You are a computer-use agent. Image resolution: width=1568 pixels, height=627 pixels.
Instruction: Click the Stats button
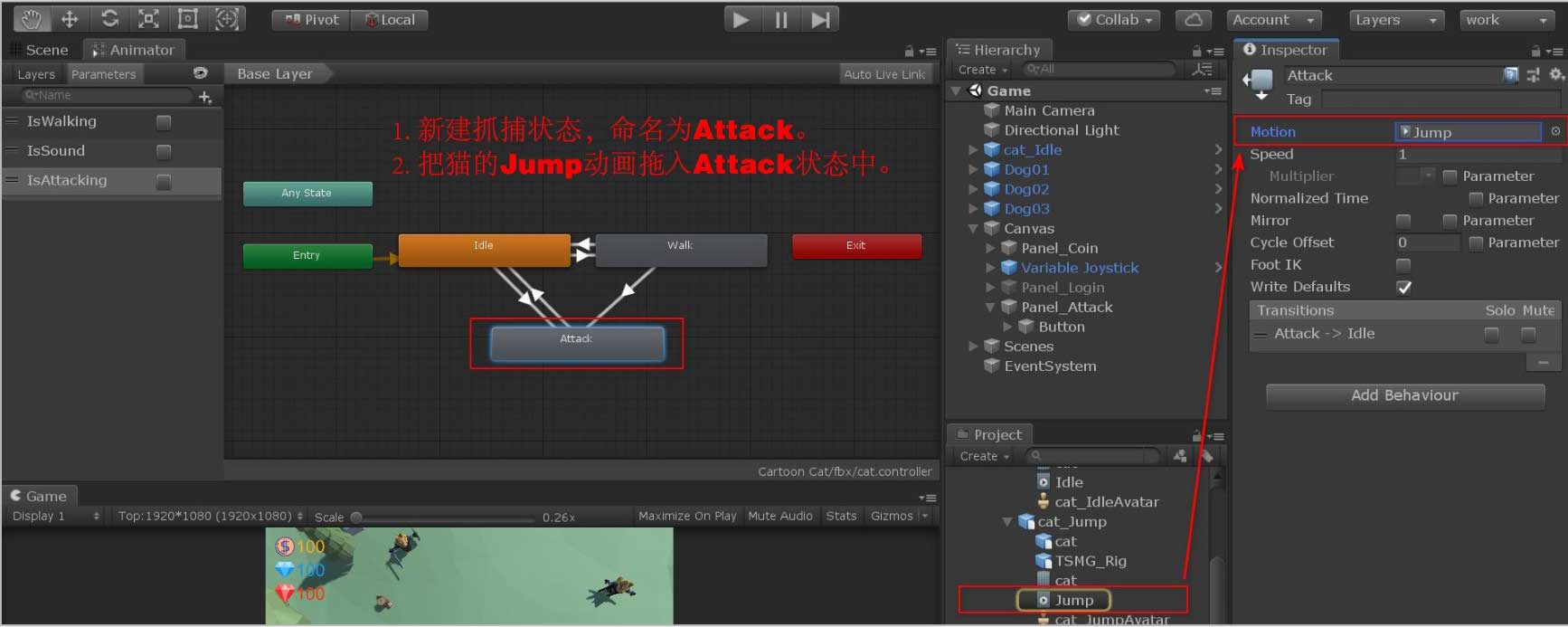pos(841,516)
